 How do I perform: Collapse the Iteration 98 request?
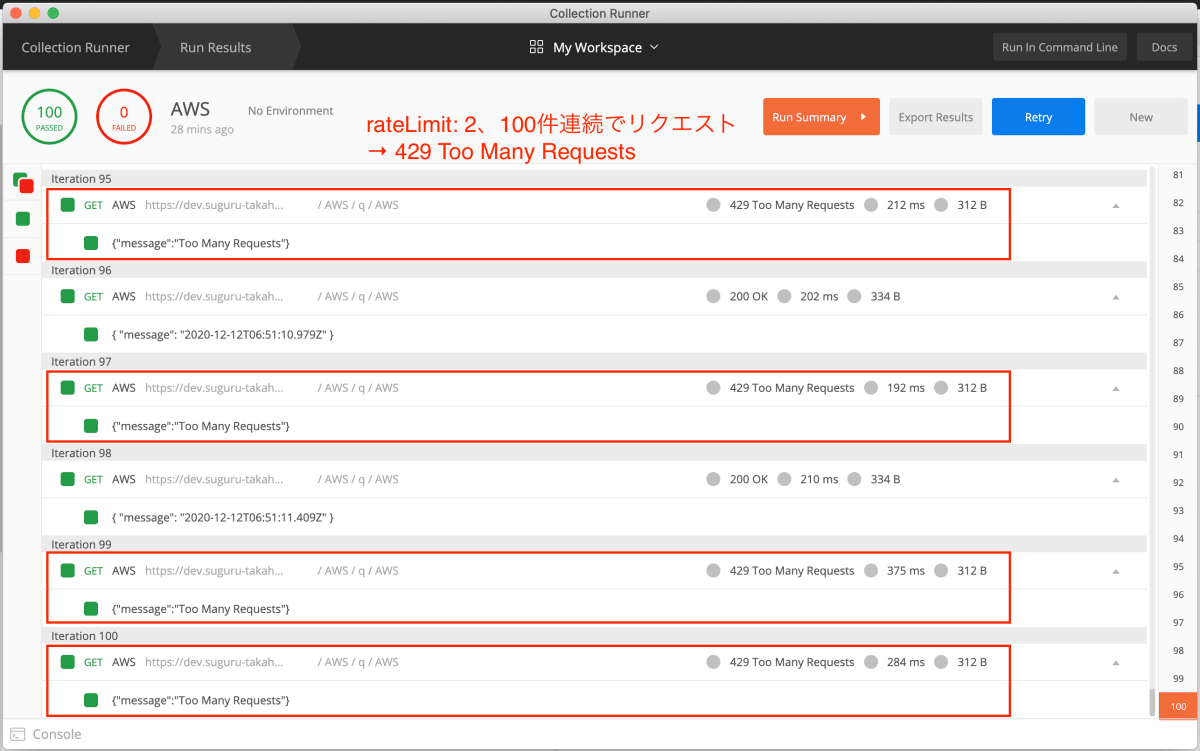coord(1116,480)
